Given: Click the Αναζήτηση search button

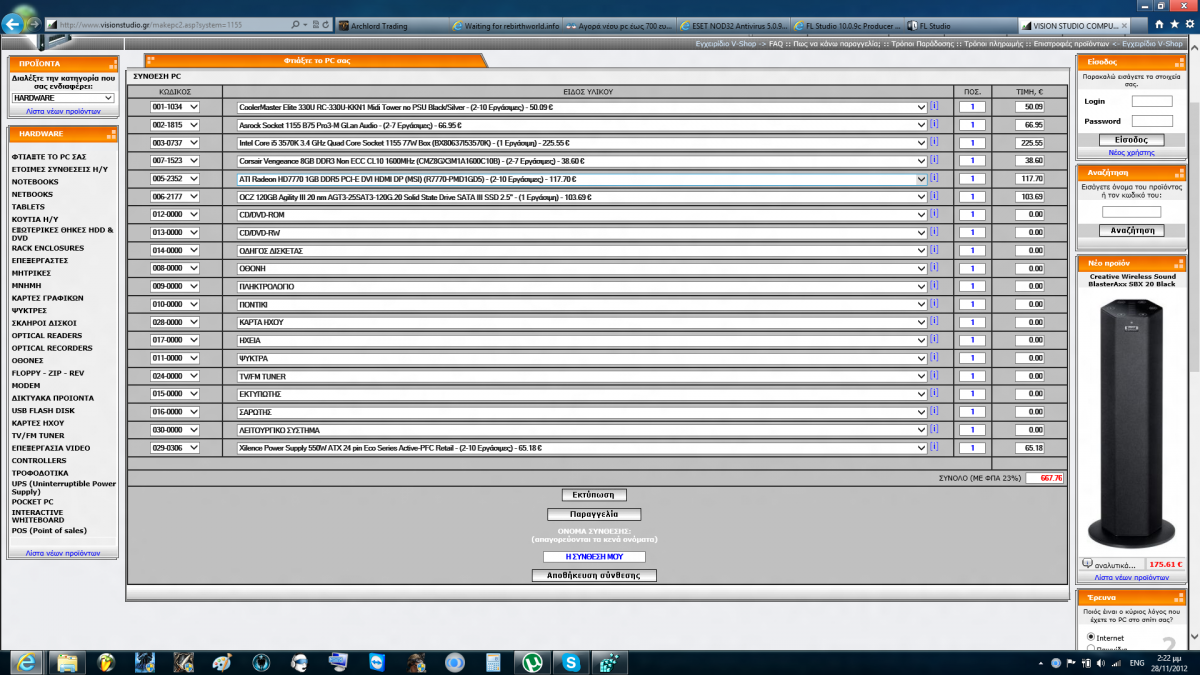Looking at the screenshot, I should coord(1131,230).
